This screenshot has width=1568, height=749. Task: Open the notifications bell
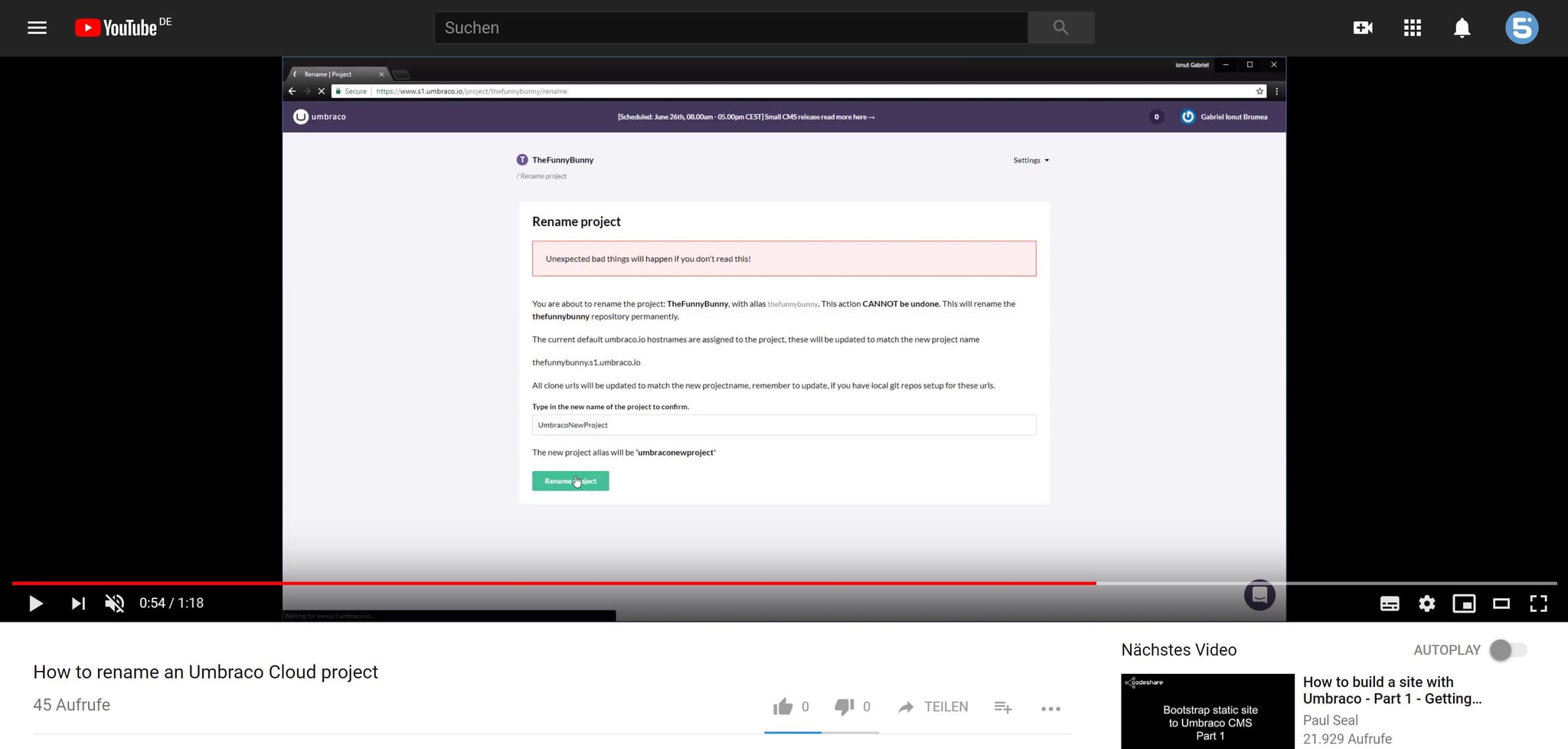[x=1462, y=28]
